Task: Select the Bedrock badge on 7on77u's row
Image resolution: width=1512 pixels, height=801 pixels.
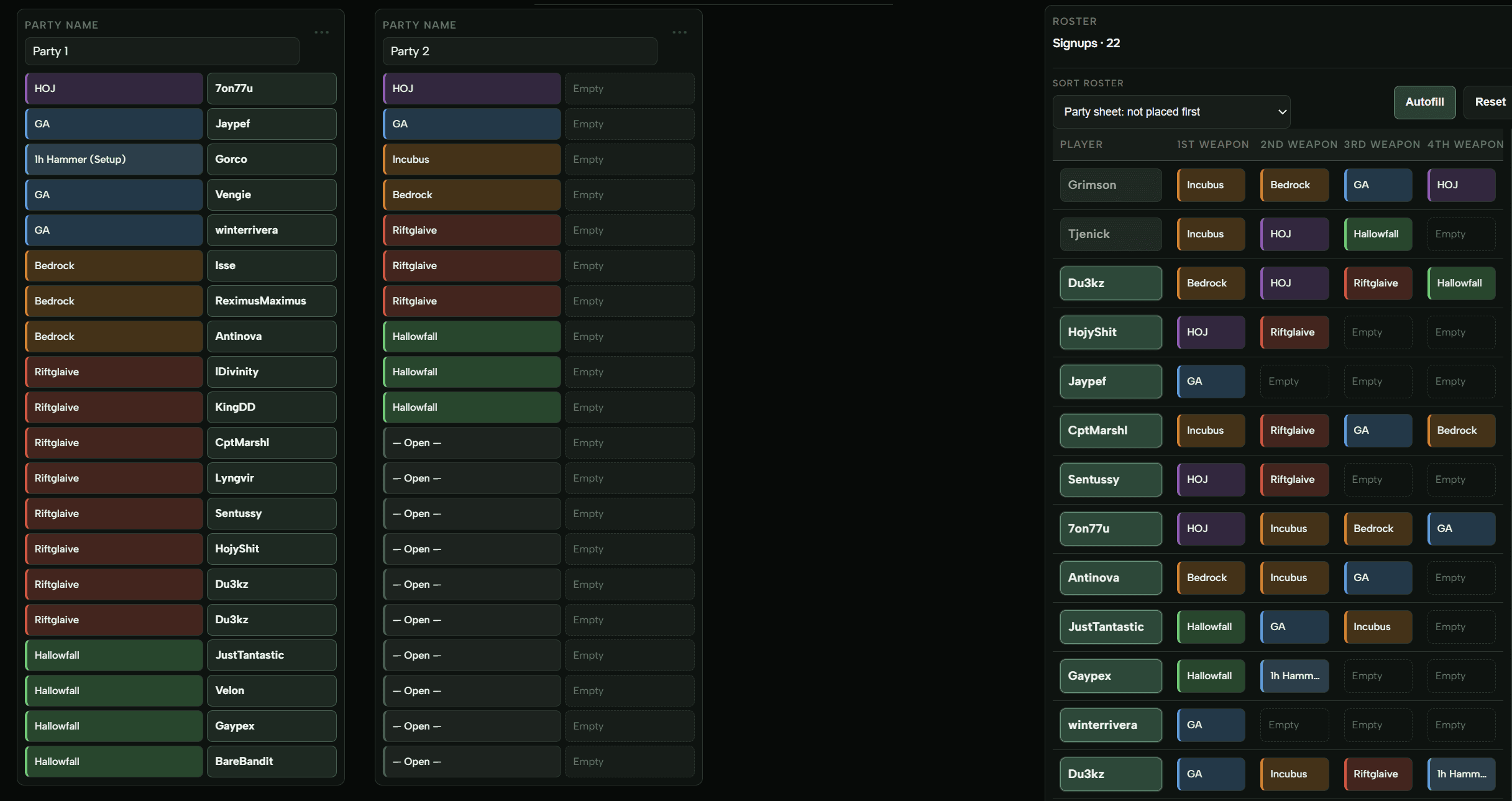Action: pos(1377,528)
